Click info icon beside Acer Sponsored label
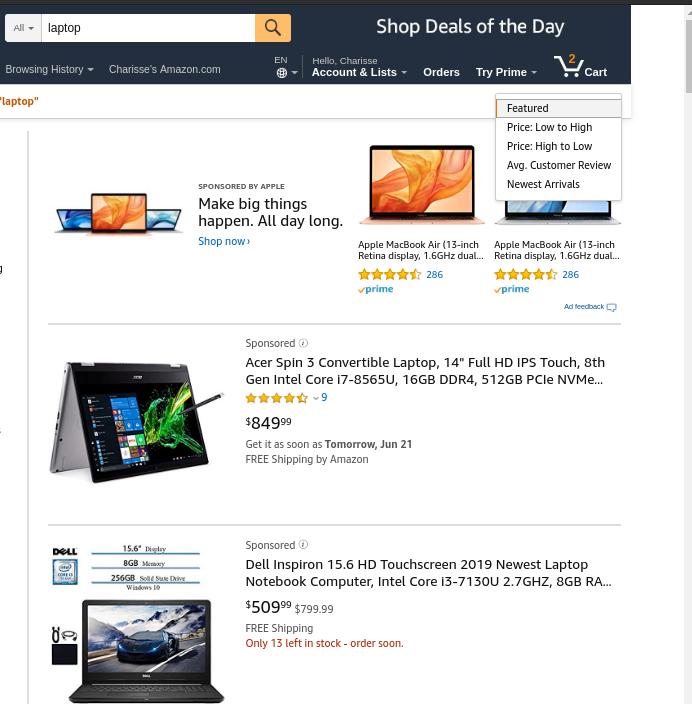 tap(304, 343)
